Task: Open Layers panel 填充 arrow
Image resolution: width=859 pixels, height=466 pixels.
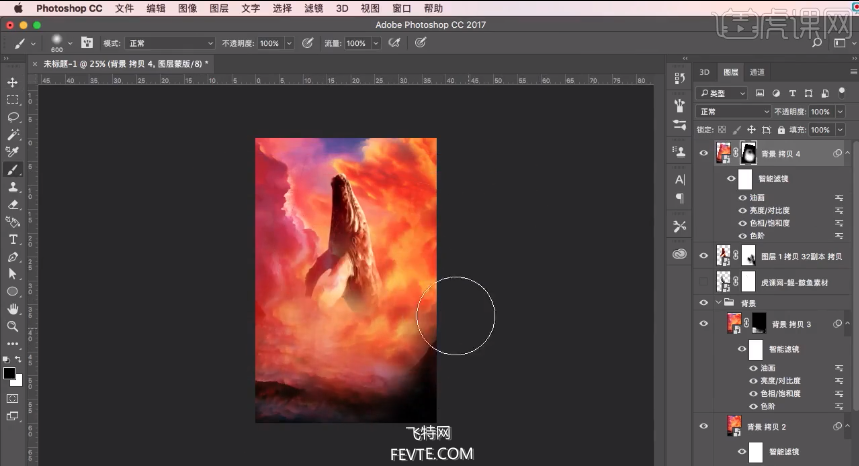Action: coord(840,130)
